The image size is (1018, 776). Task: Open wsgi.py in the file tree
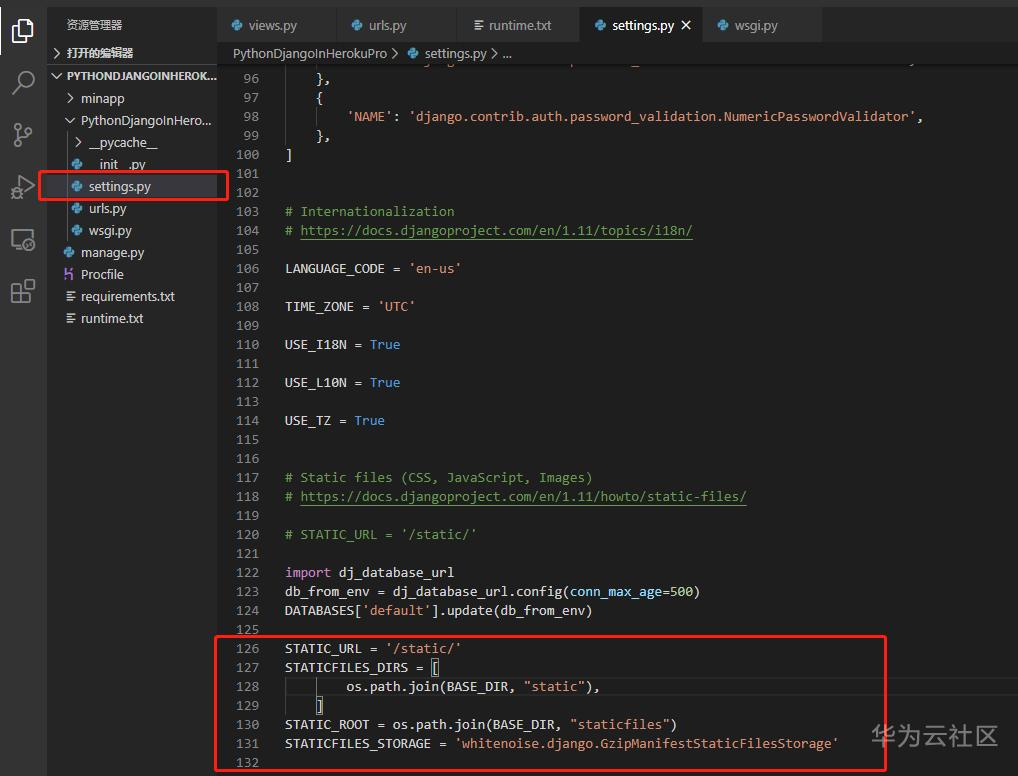coord(132,231)
